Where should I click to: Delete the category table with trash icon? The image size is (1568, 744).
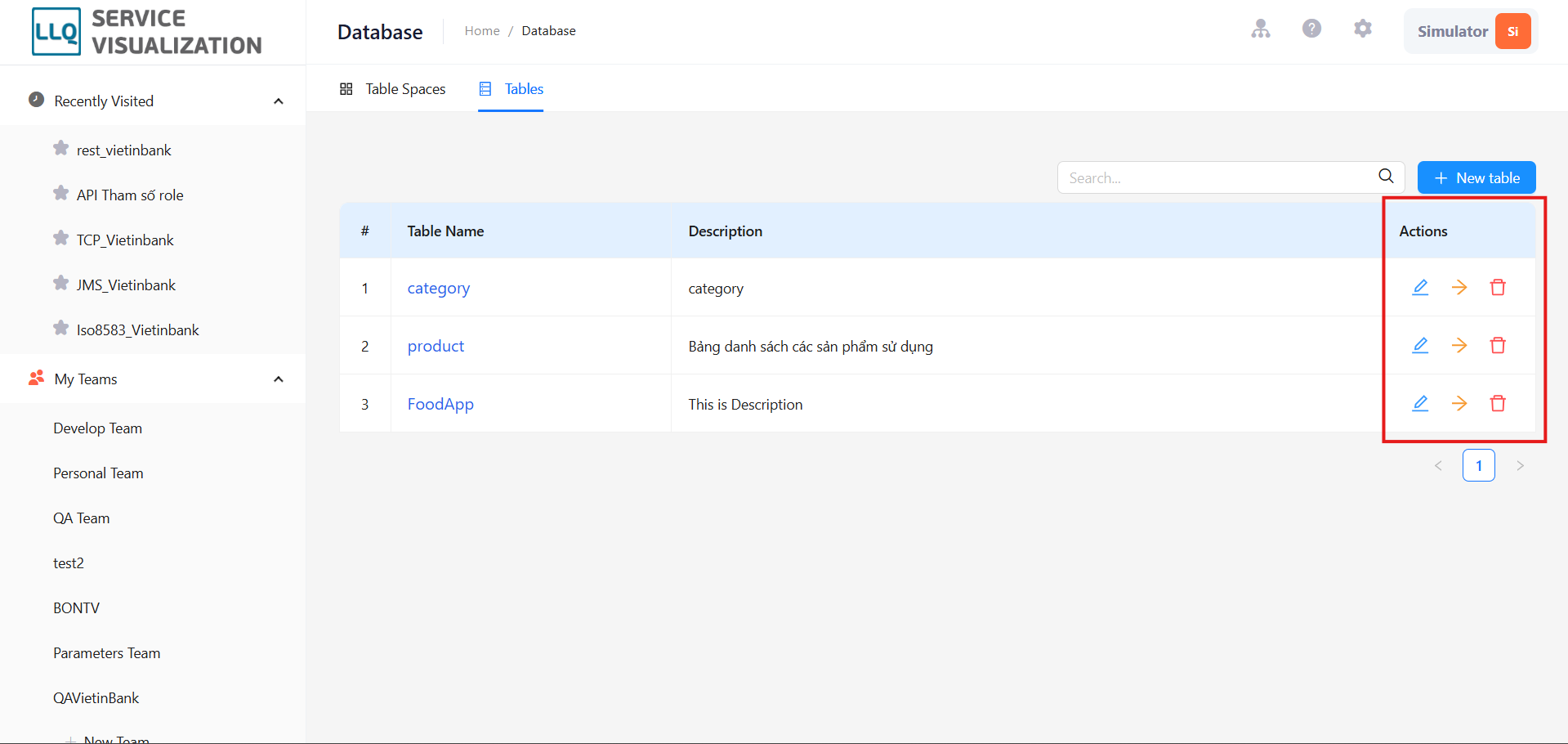point(1498,287)
